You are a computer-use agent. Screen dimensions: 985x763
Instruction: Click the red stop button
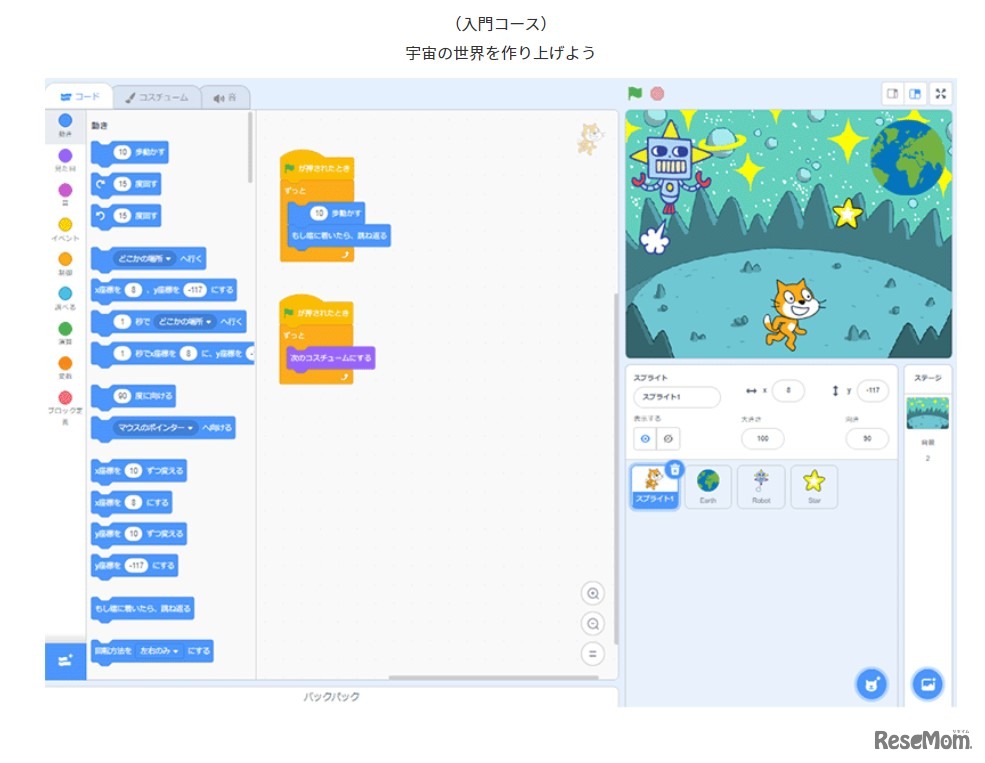pos(657,94)
